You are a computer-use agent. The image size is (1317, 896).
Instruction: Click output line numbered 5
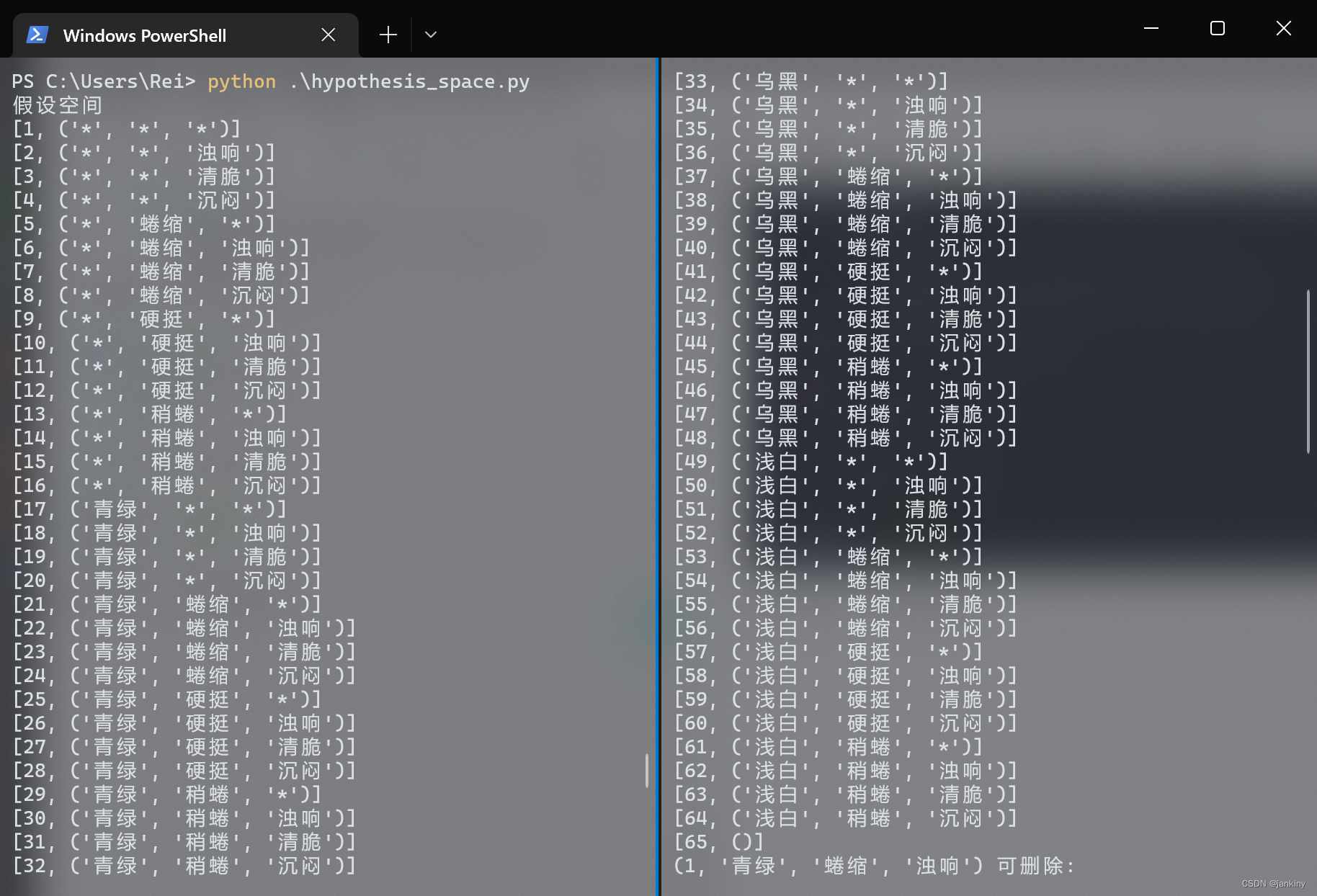click(144, 224)
